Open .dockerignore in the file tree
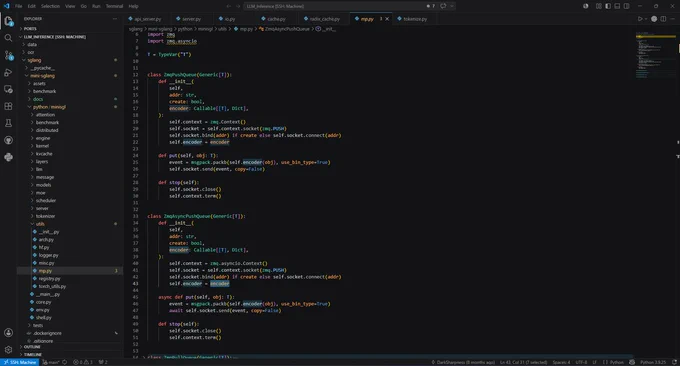The width and height of the screenshot is (680, 366). pyautogui.click(x=47, y=333)
